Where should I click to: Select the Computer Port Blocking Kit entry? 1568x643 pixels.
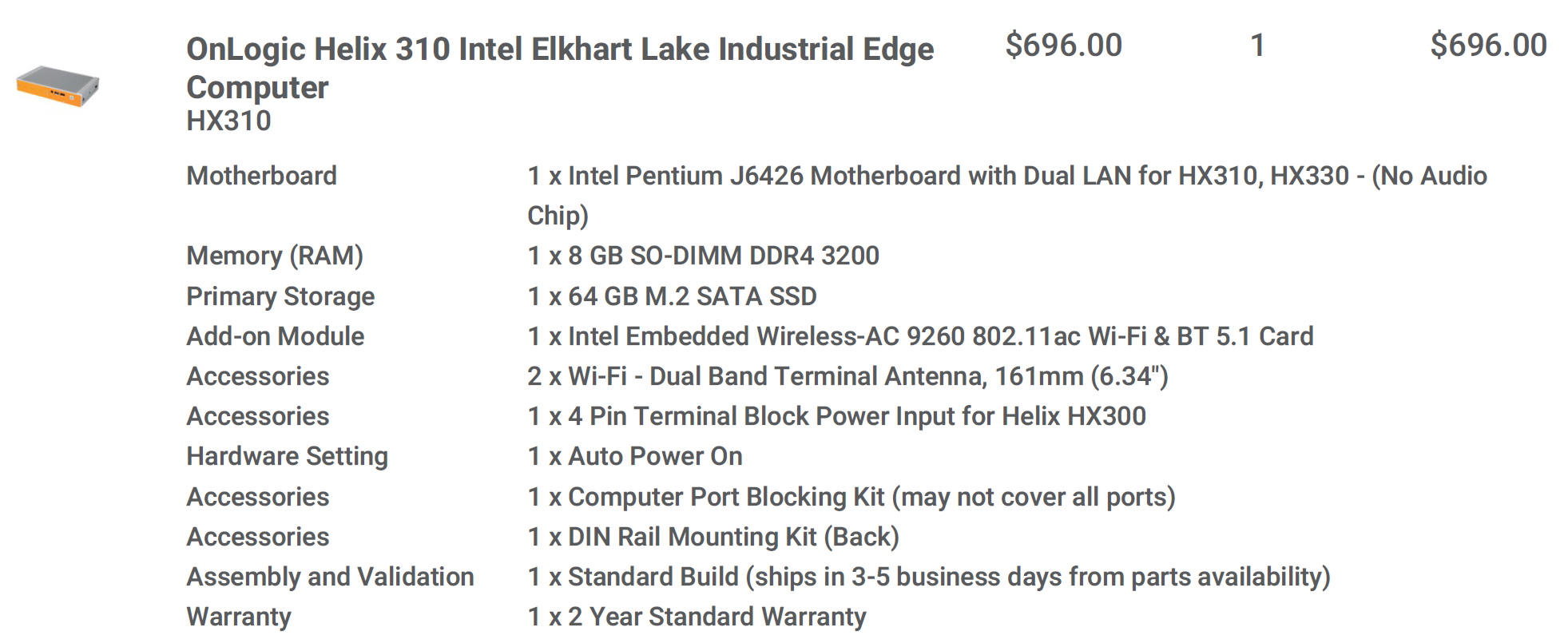(x=851, y=497)
